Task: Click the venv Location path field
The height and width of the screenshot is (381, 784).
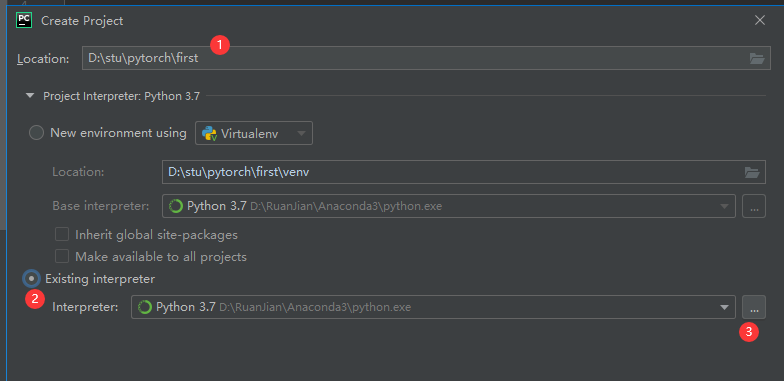Action: click(x=464, y=172)
